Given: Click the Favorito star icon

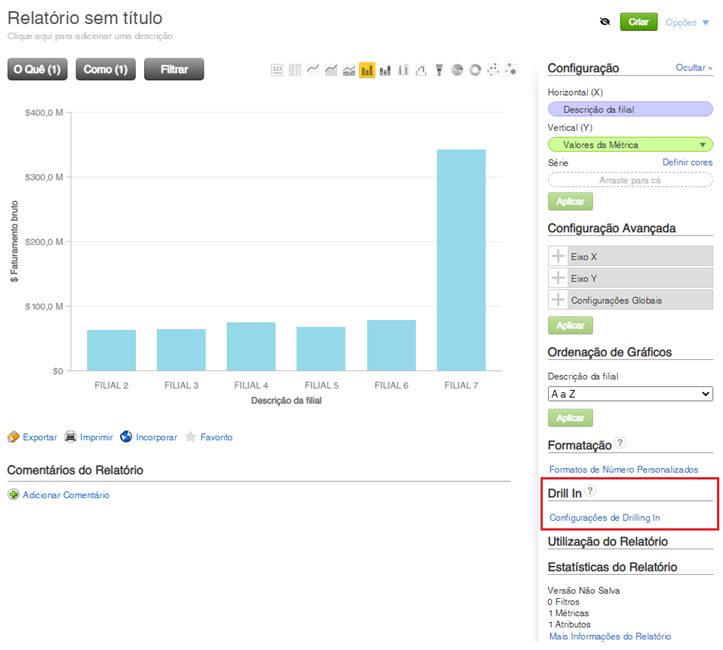Looking at the screenshot, I should click(x=190, y=436).
